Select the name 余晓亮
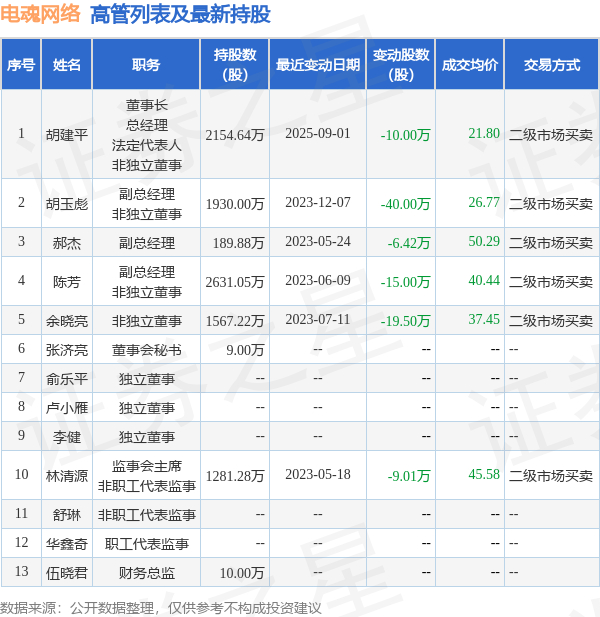 (x=66, y=321)
